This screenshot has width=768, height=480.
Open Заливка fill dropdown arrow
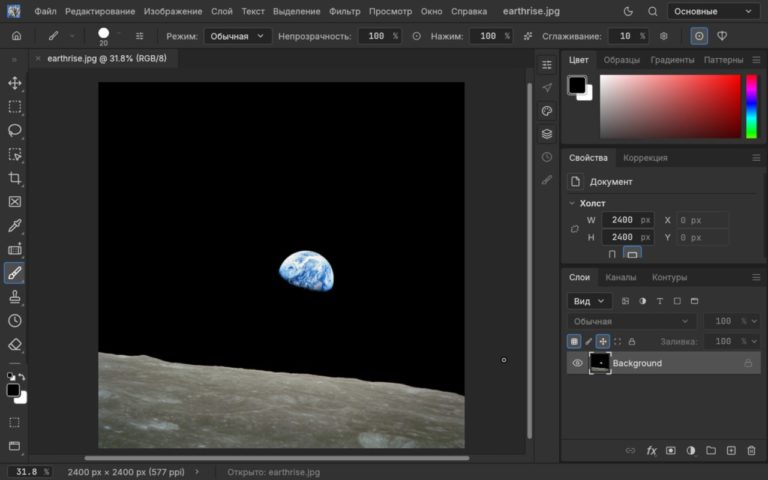(x=754, y=341)
